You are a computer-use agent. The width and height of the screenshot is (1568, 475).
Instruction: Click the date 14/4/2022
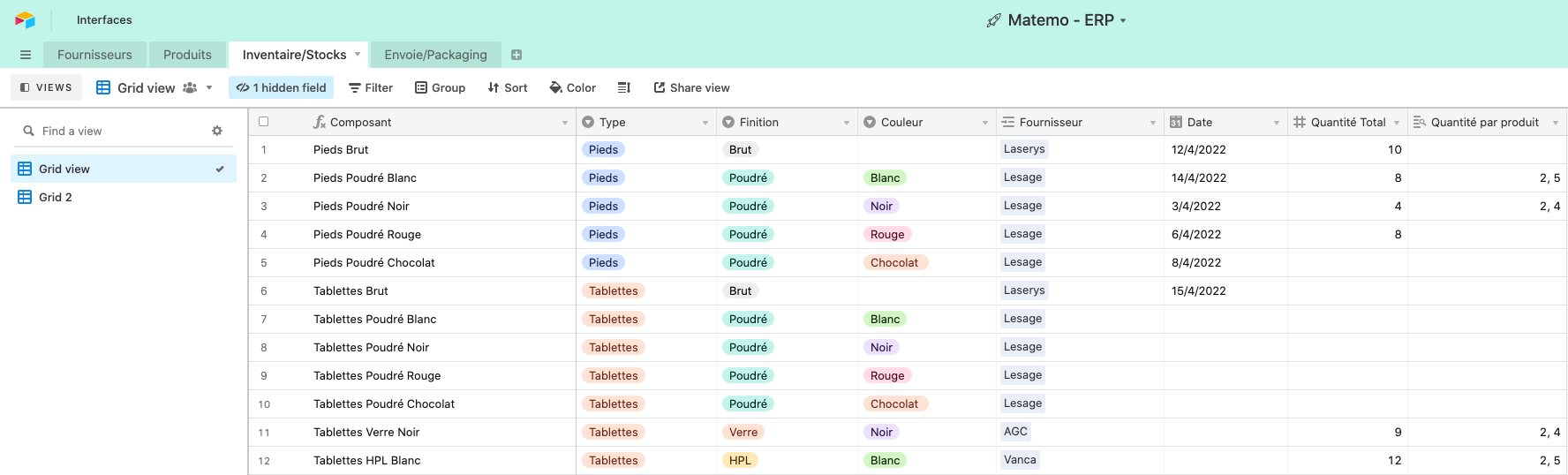pyautogui.click(x=1199, y=177)
